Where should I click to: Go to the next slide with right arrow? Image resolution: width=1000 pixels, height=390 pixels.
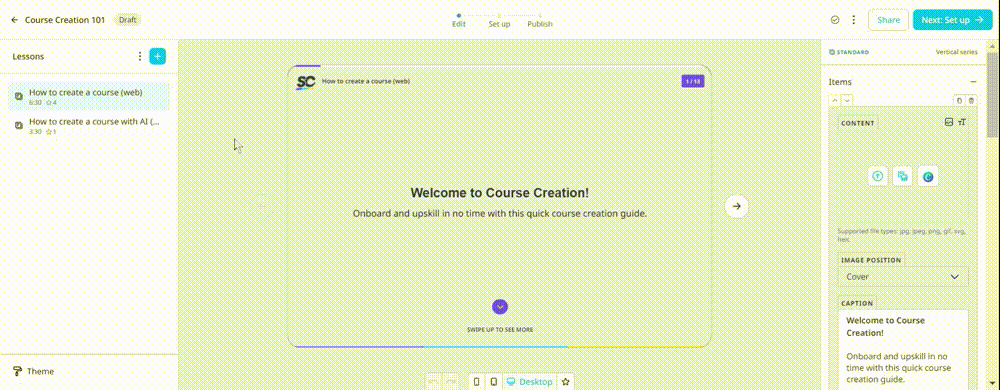pyautogui.click(x=737, y=206)
